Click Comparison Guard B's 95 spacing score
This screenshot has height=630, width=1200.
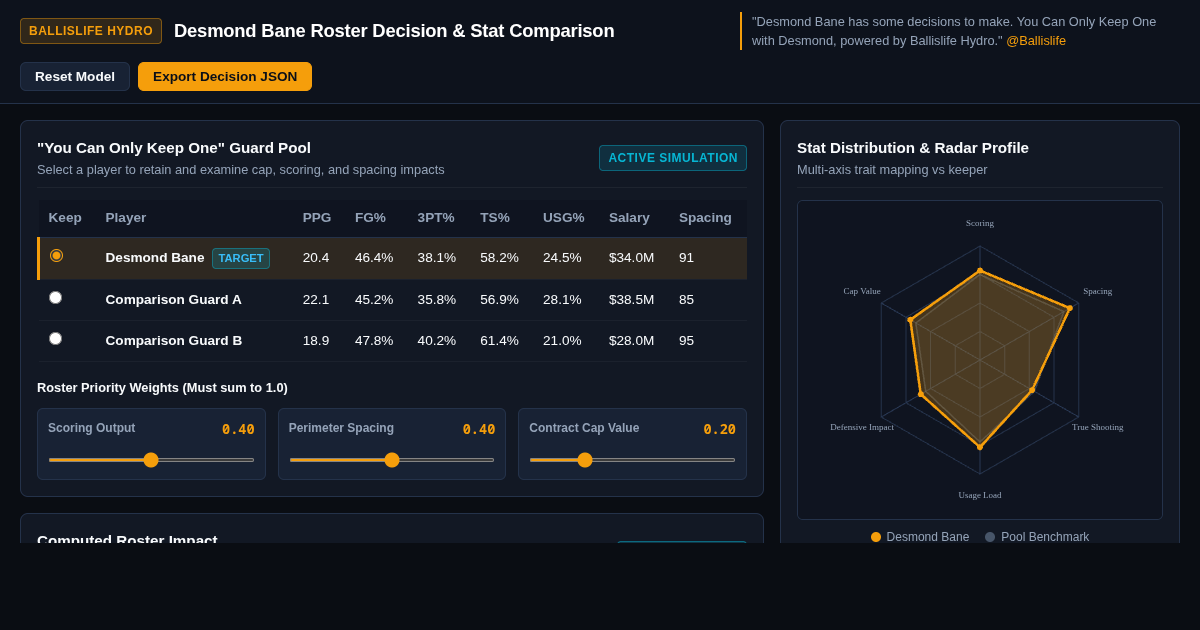tap(687, 341)
